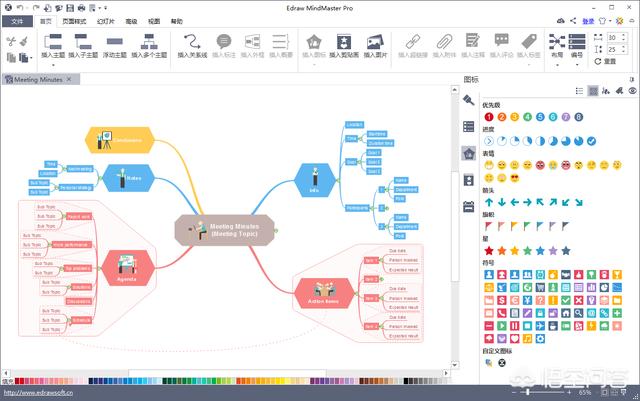Click the 插入主题 insert topic icon
The width and height of the screenshot is (640, 401).
53,41
